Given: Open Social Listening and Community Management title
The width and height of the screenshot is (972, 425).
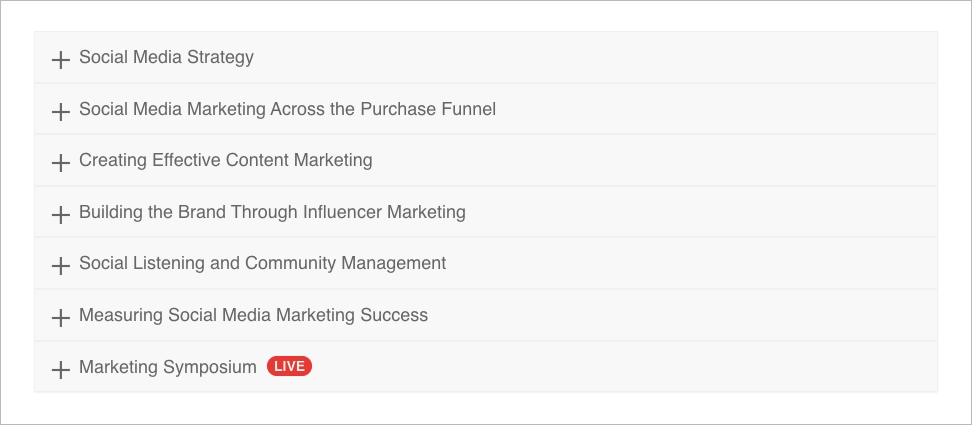Looking at the screenshot, I should pos(262,264).
